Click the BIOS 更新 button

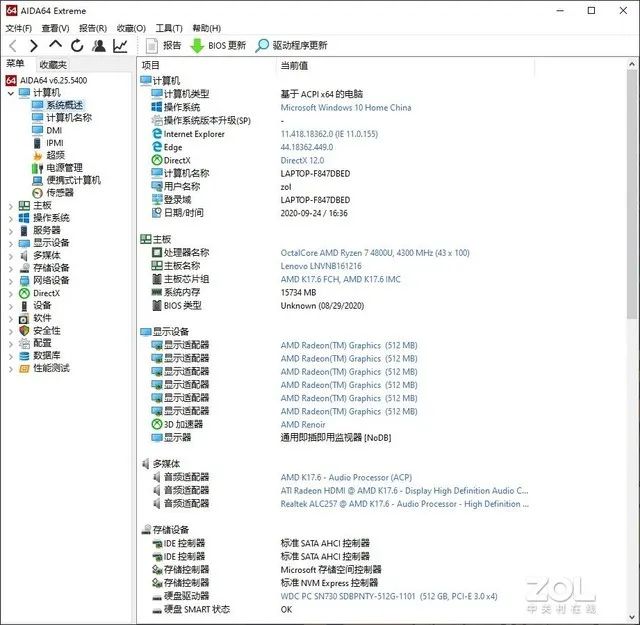pyautogui.click(x=218, y=45)
